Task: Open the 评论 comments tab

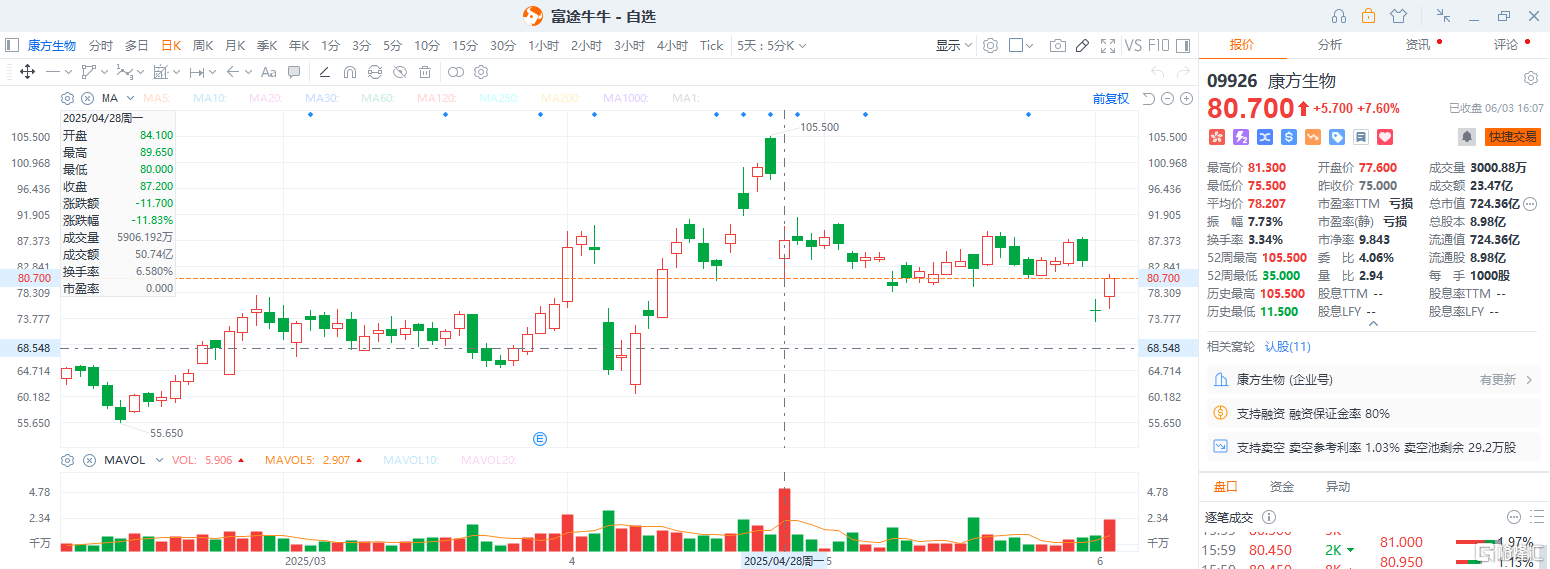Action: (x=1506, y=45)
